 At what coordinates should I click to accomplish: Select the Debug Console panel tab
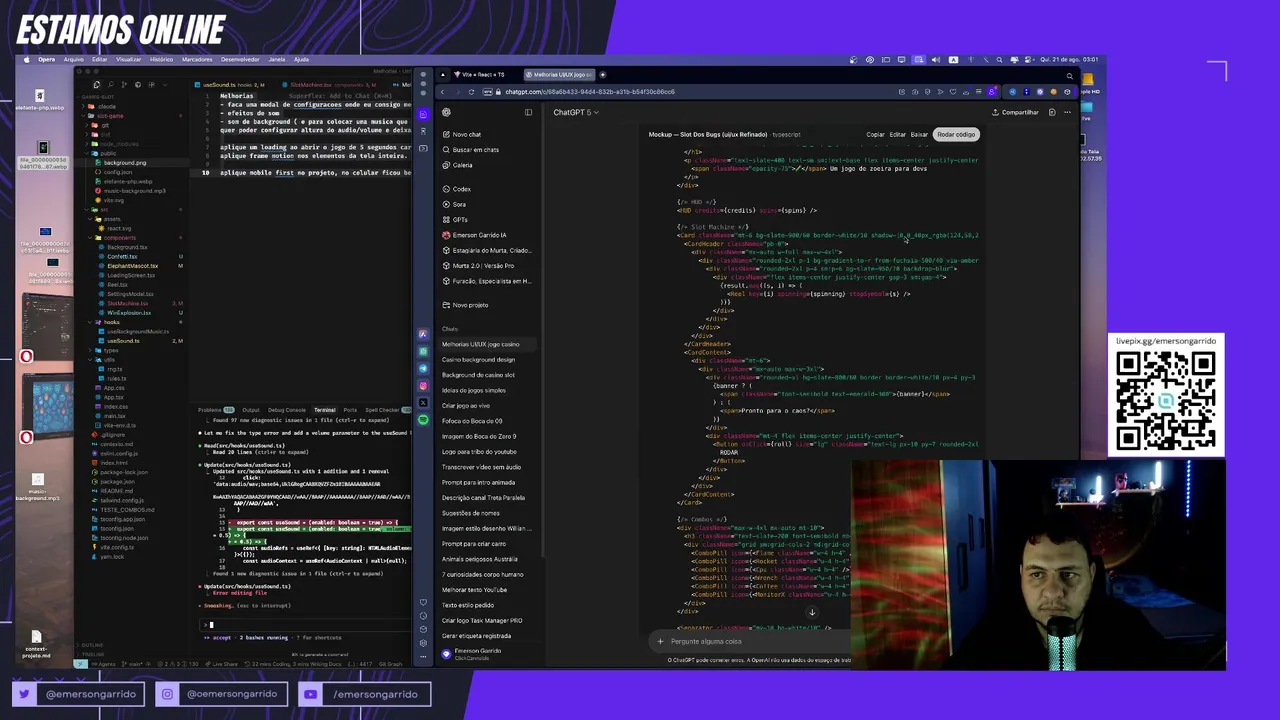(287, 410)
